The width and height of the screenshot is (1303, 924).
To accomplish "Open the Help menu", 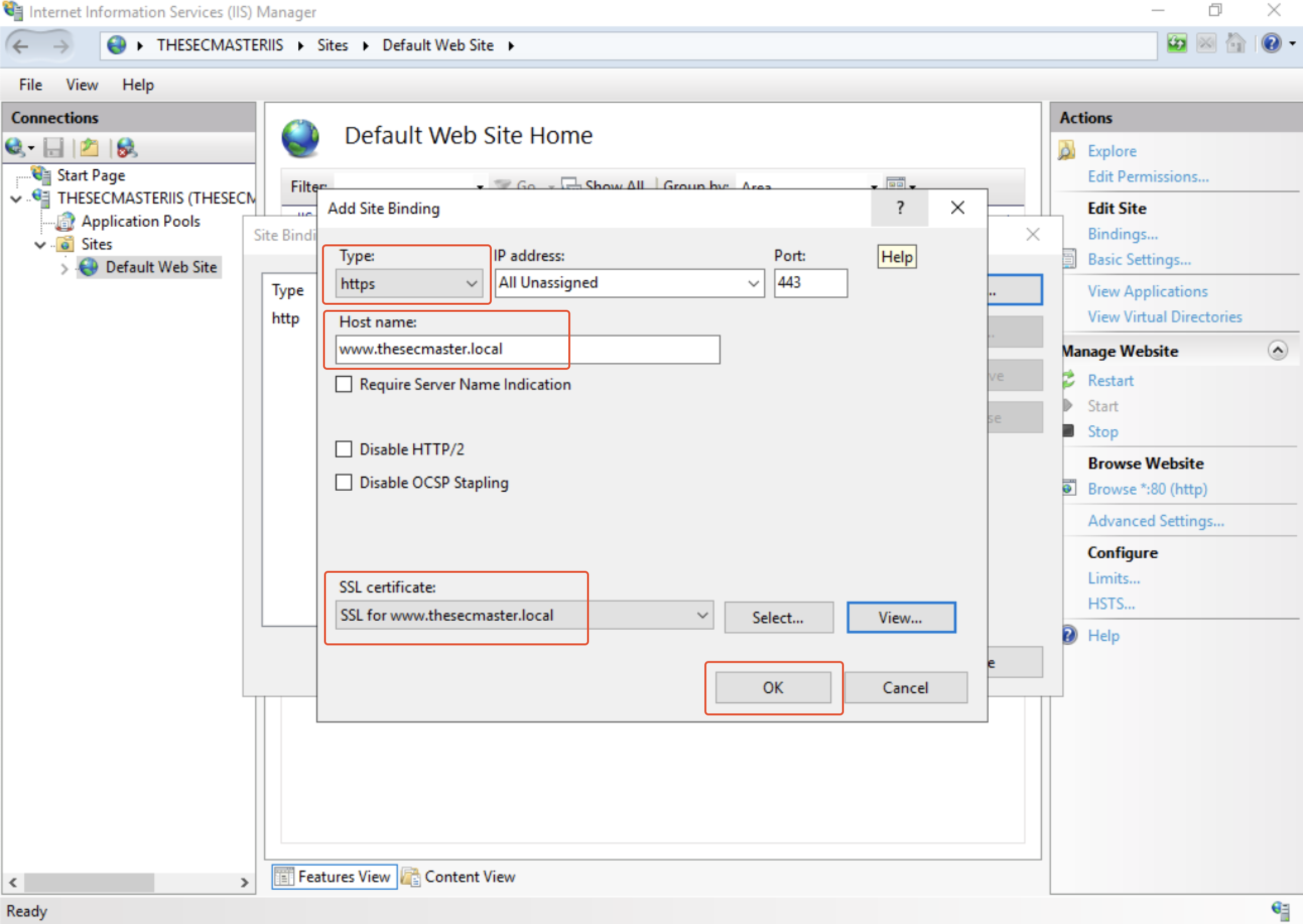I will 138,85.
